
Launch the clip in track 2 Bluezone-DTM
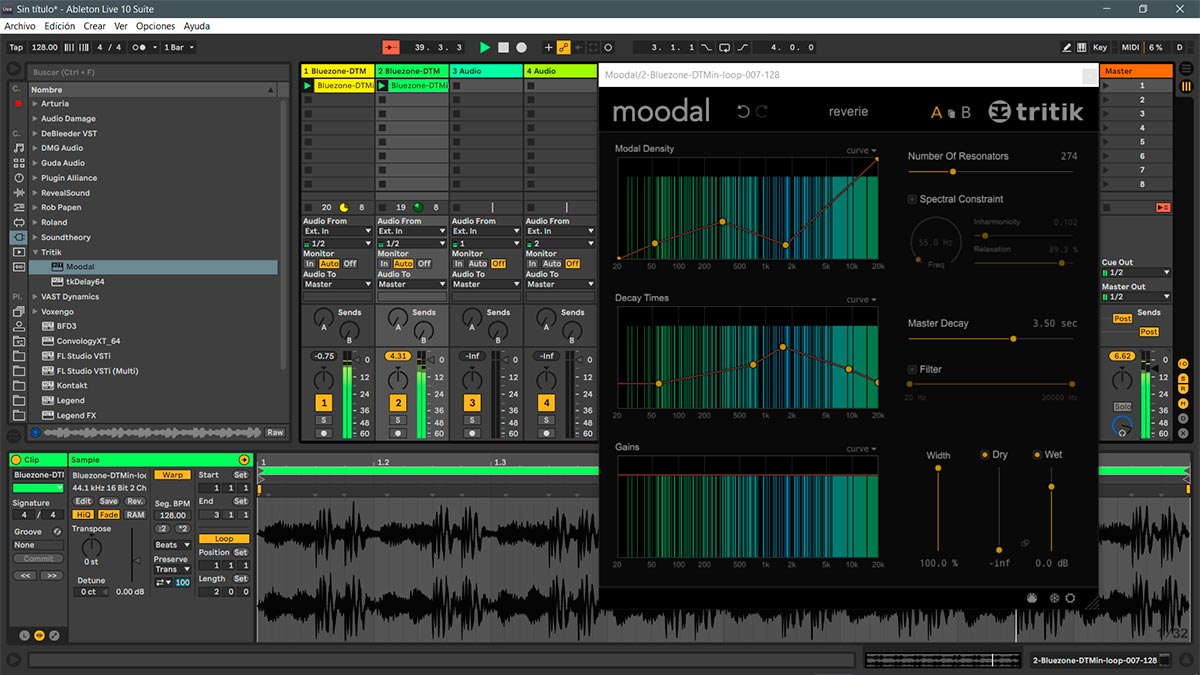click(382, 86)
